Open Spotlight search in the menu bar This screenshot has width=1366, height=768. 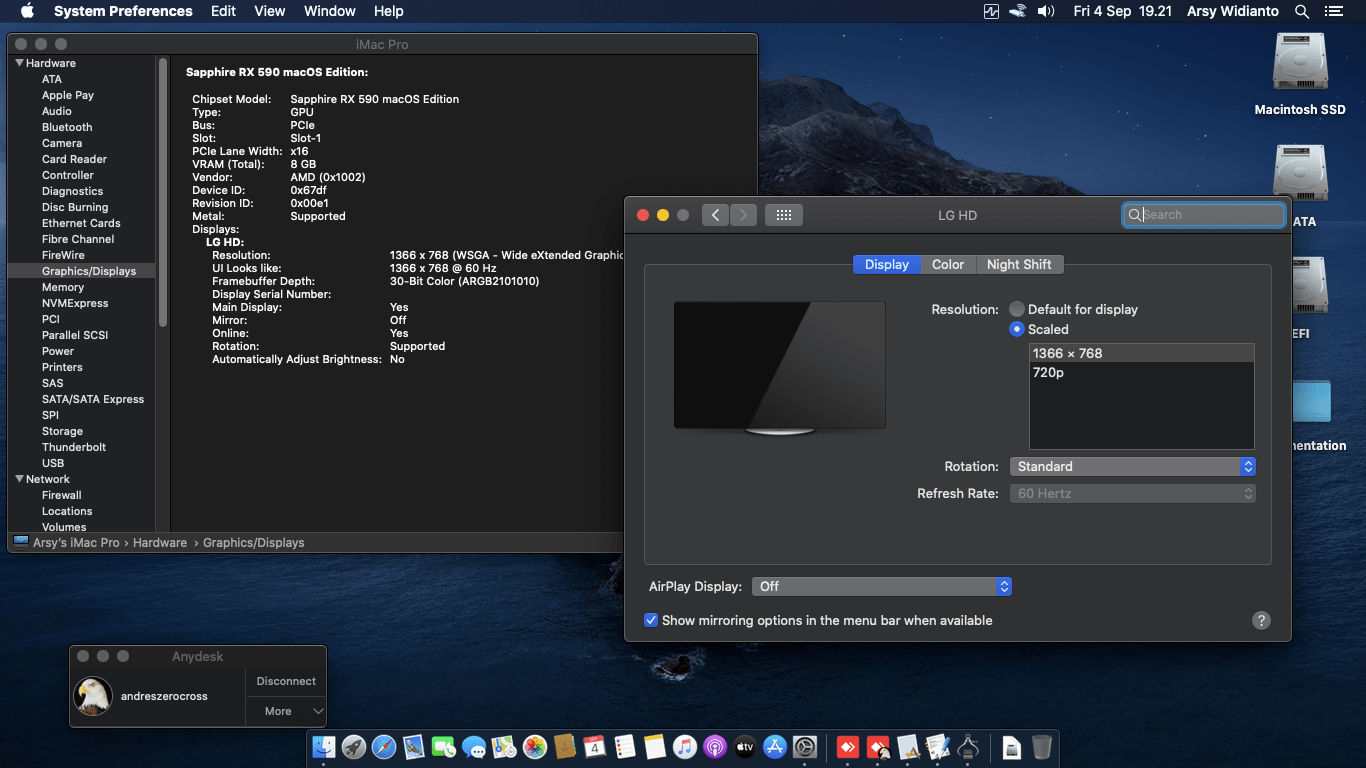(1302, 12)
